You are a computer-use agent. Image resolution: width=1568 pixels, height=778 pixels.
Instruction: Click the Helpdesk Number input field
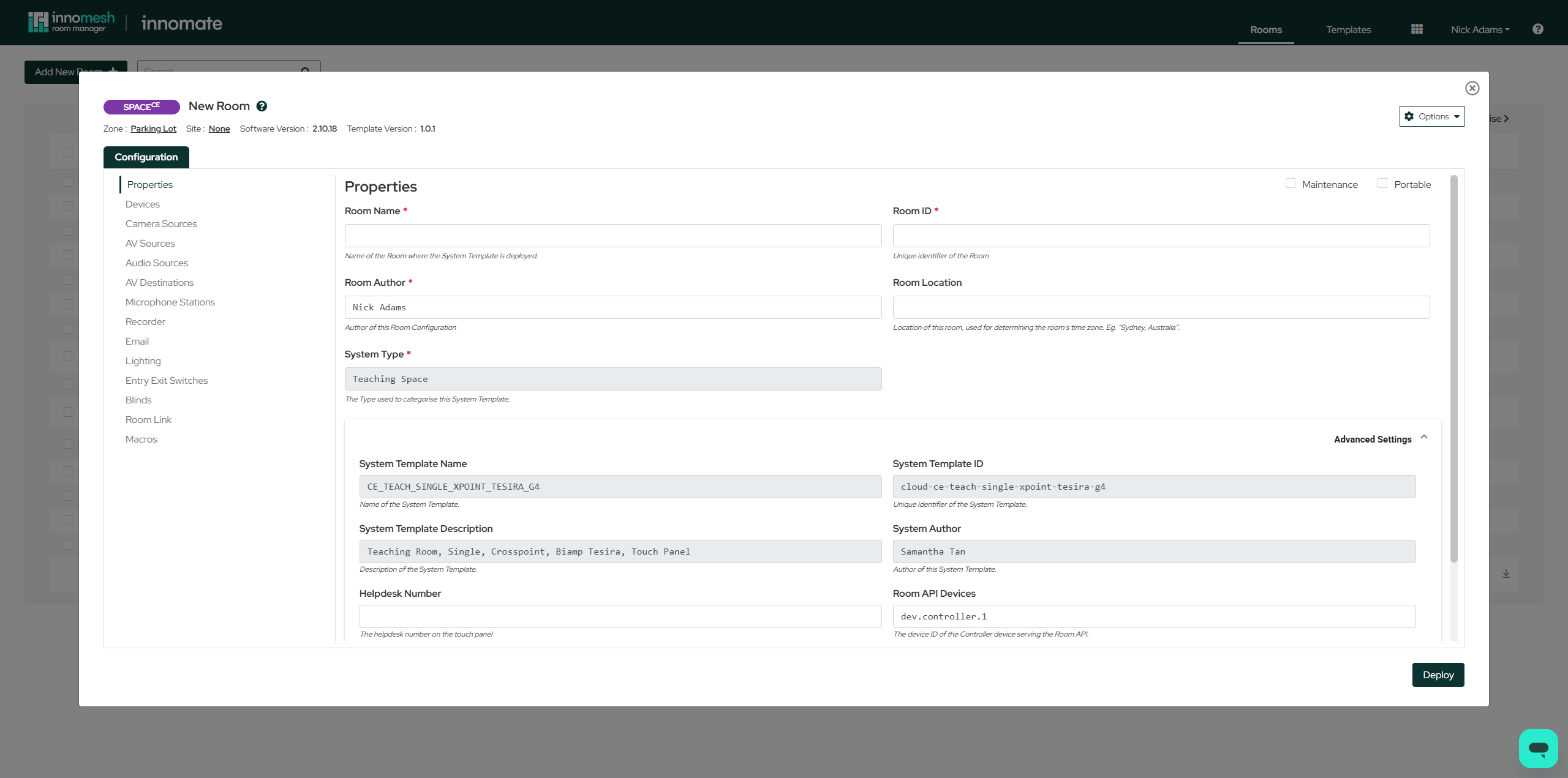click(x=620, y=616)
